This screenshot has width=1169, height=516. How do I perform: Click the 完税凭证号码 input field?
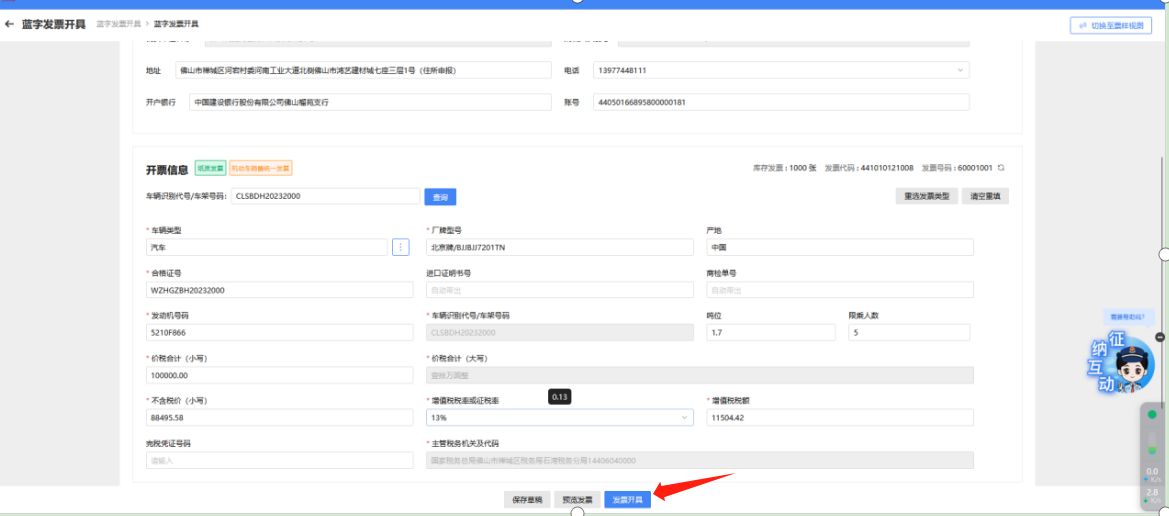pos(279,460)
